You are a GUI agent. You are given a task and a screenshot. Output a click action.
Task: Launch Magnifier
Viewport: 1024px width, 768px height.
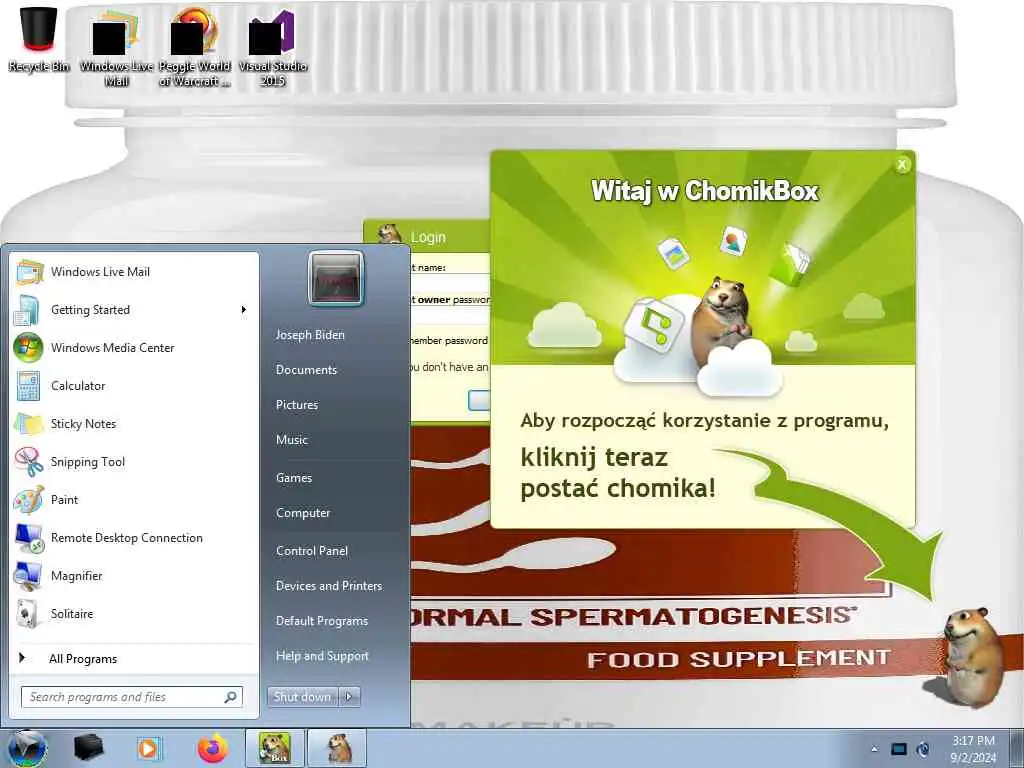[135, 575]
